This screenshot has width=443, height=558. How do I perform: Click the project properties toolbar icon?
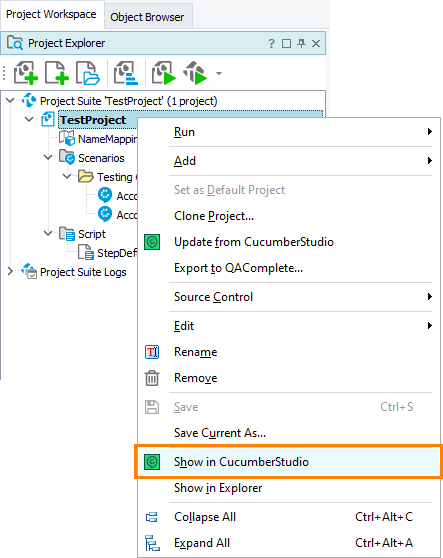(126, 73)
